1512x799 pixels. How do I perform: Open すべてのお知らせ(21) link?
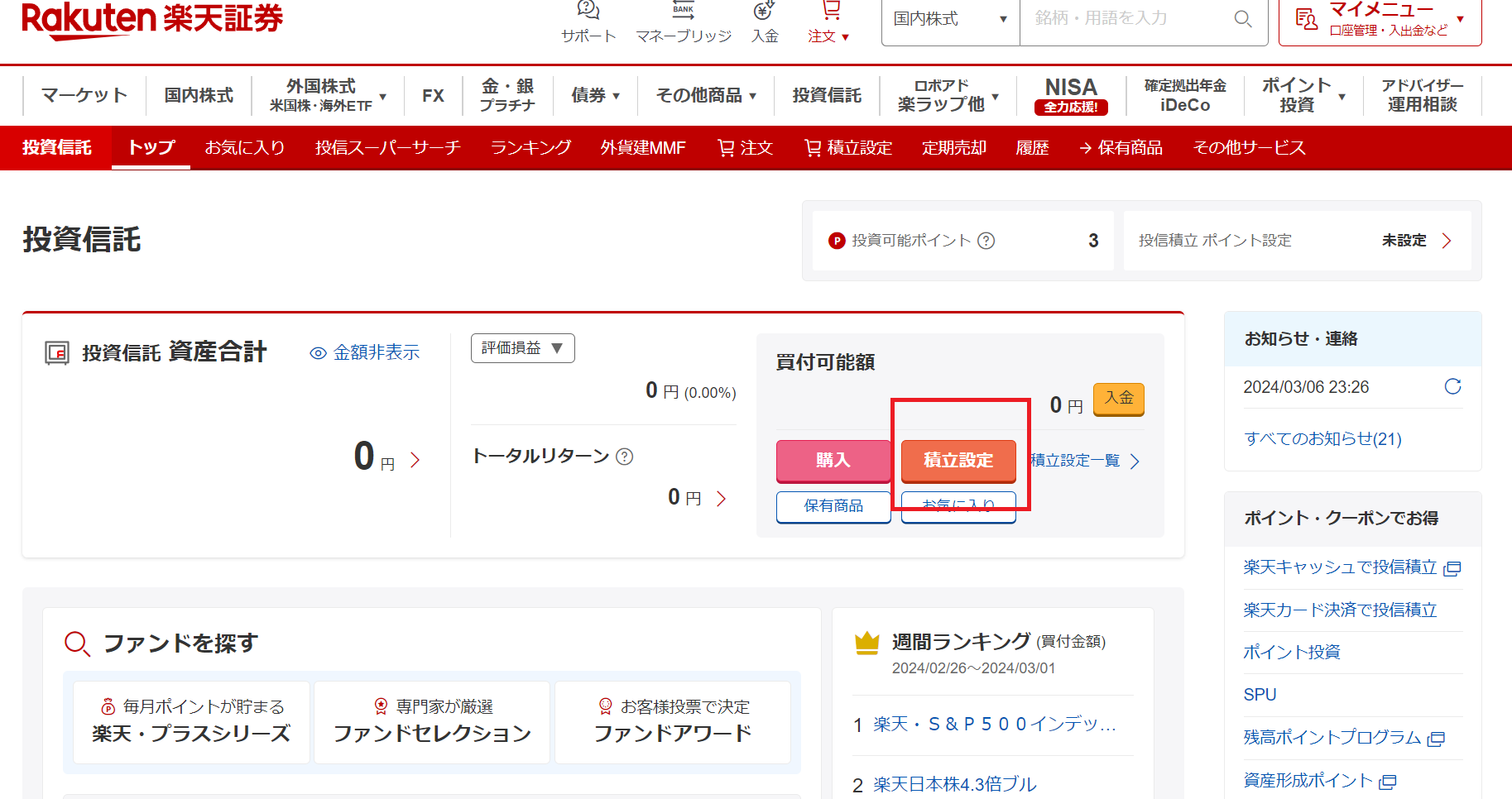tap(1322, 438)
